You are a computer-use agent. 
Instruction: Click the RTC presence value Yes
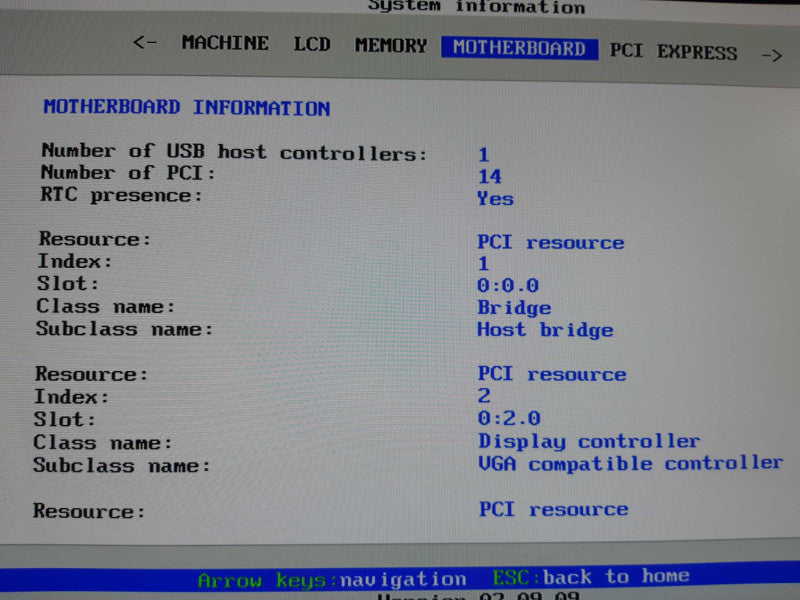(x=495, y=198)
